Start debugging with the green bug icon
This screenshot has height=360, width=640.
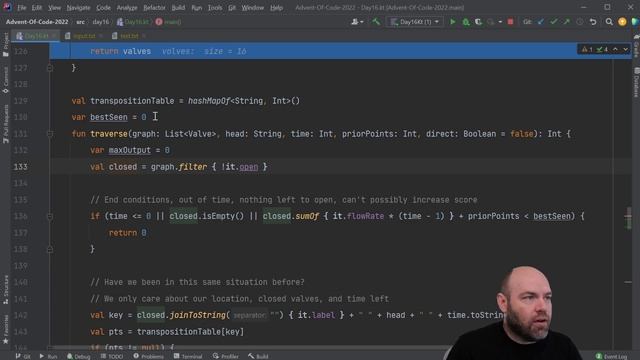pos(466,22)
